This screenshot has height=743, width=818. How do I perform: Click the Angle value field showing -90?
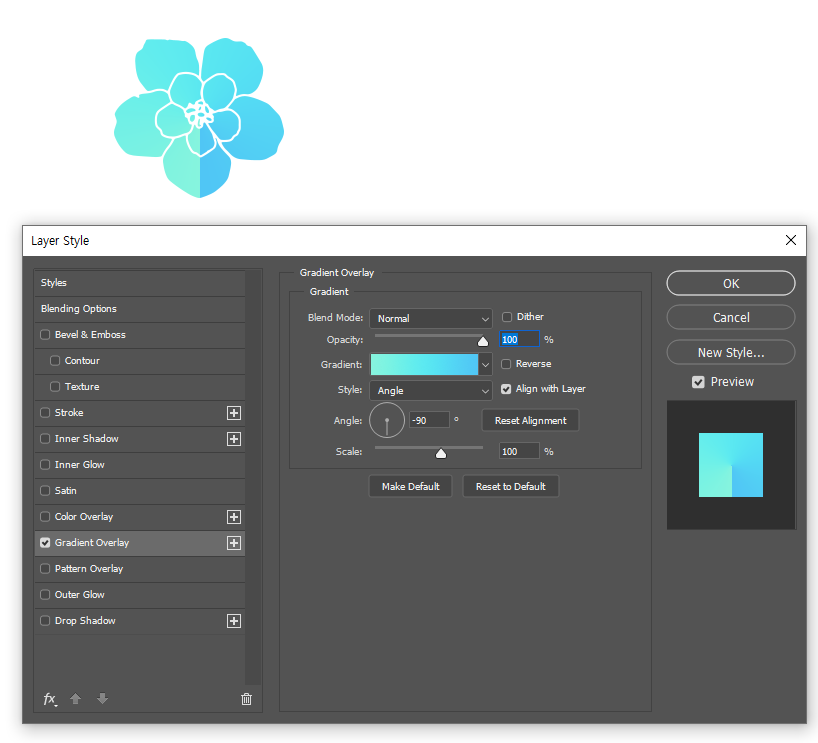point(429,420)
